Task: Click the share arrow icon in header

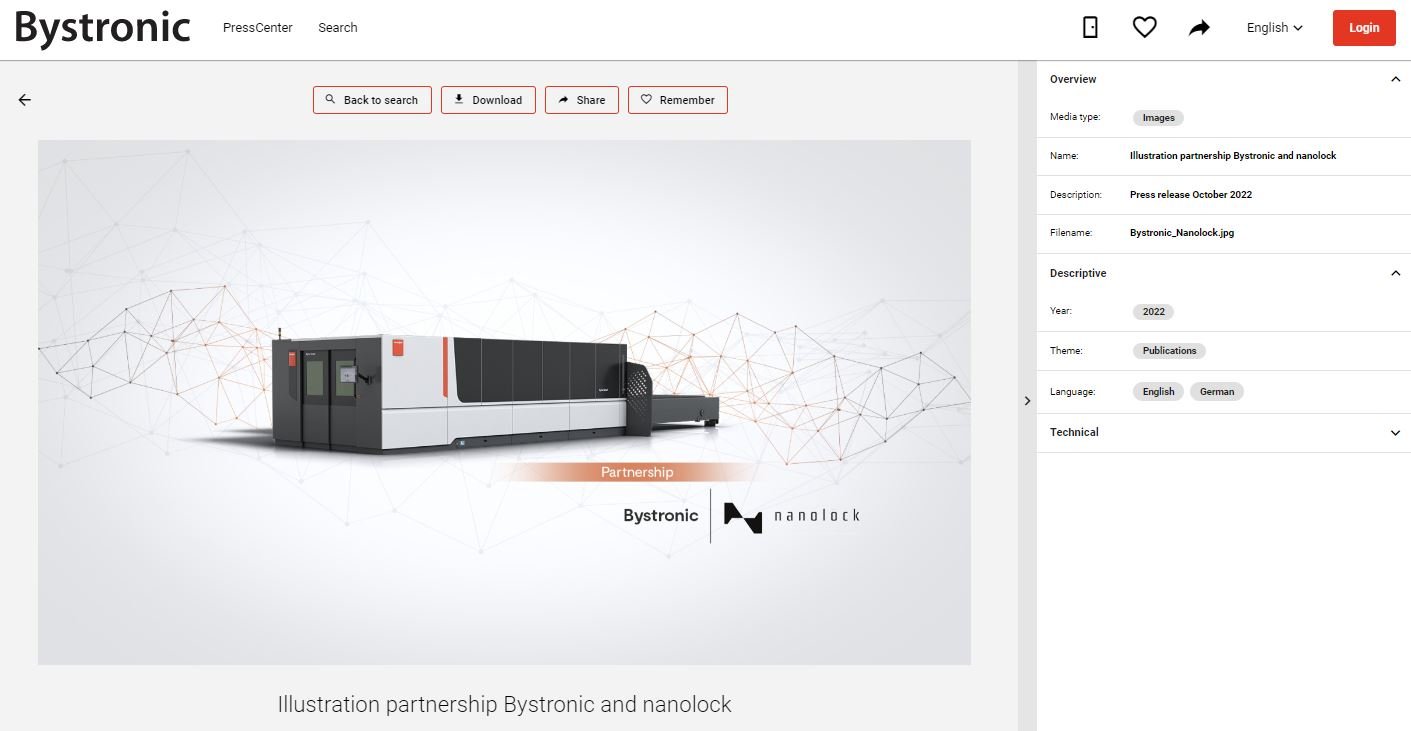Action: pyautogui.click(x=1199, y=28)
